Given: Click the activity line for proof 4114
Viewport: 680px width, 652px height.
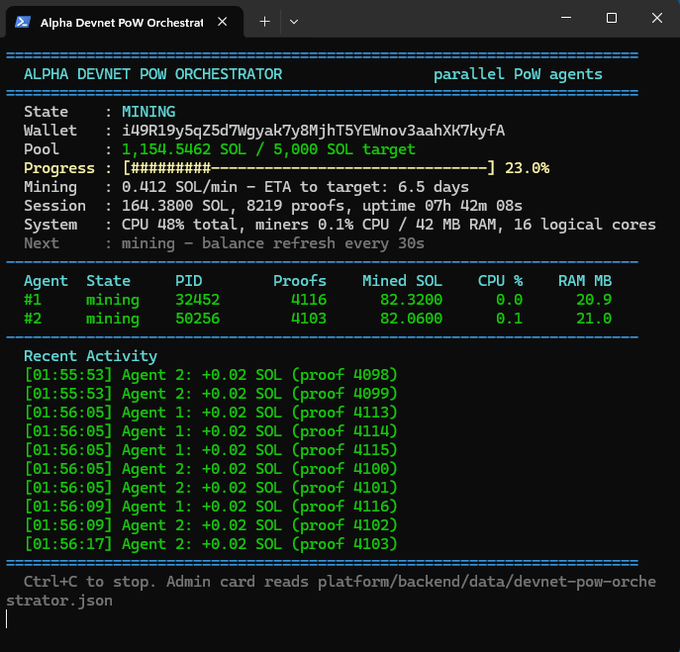Looking at the screenshot, I should point(211,431).
